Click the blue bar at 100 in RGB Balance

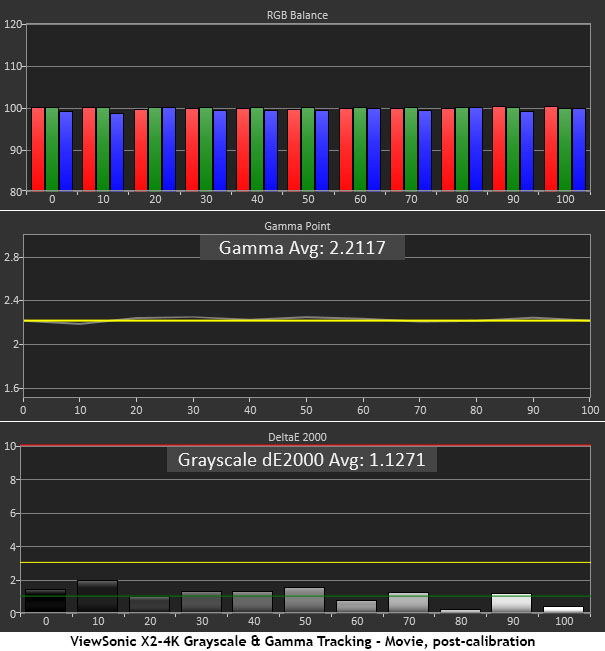579,149
